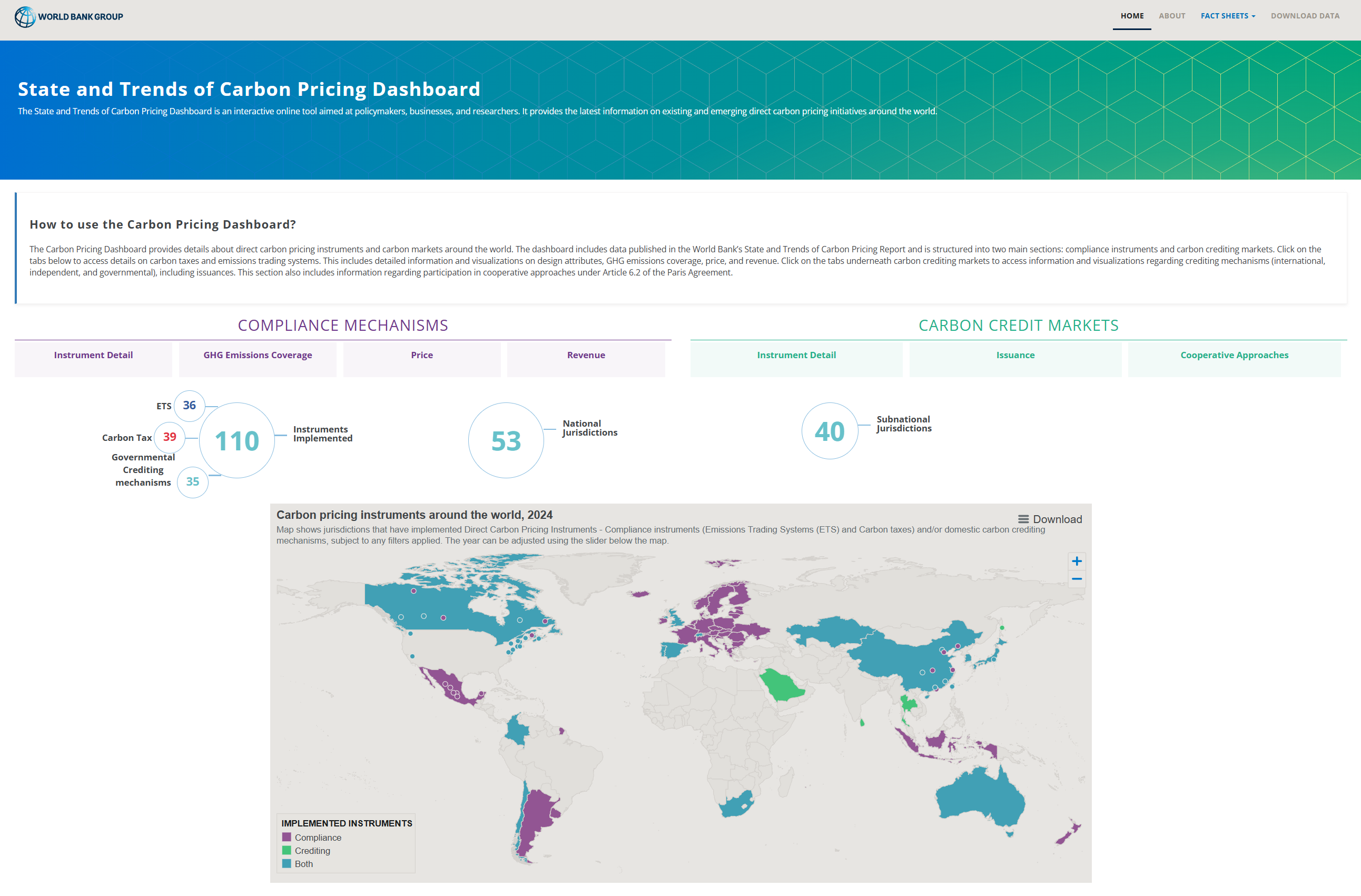Click the 53 National Jurisdictions circle
1361x896 pixels.
click(506, 440)
